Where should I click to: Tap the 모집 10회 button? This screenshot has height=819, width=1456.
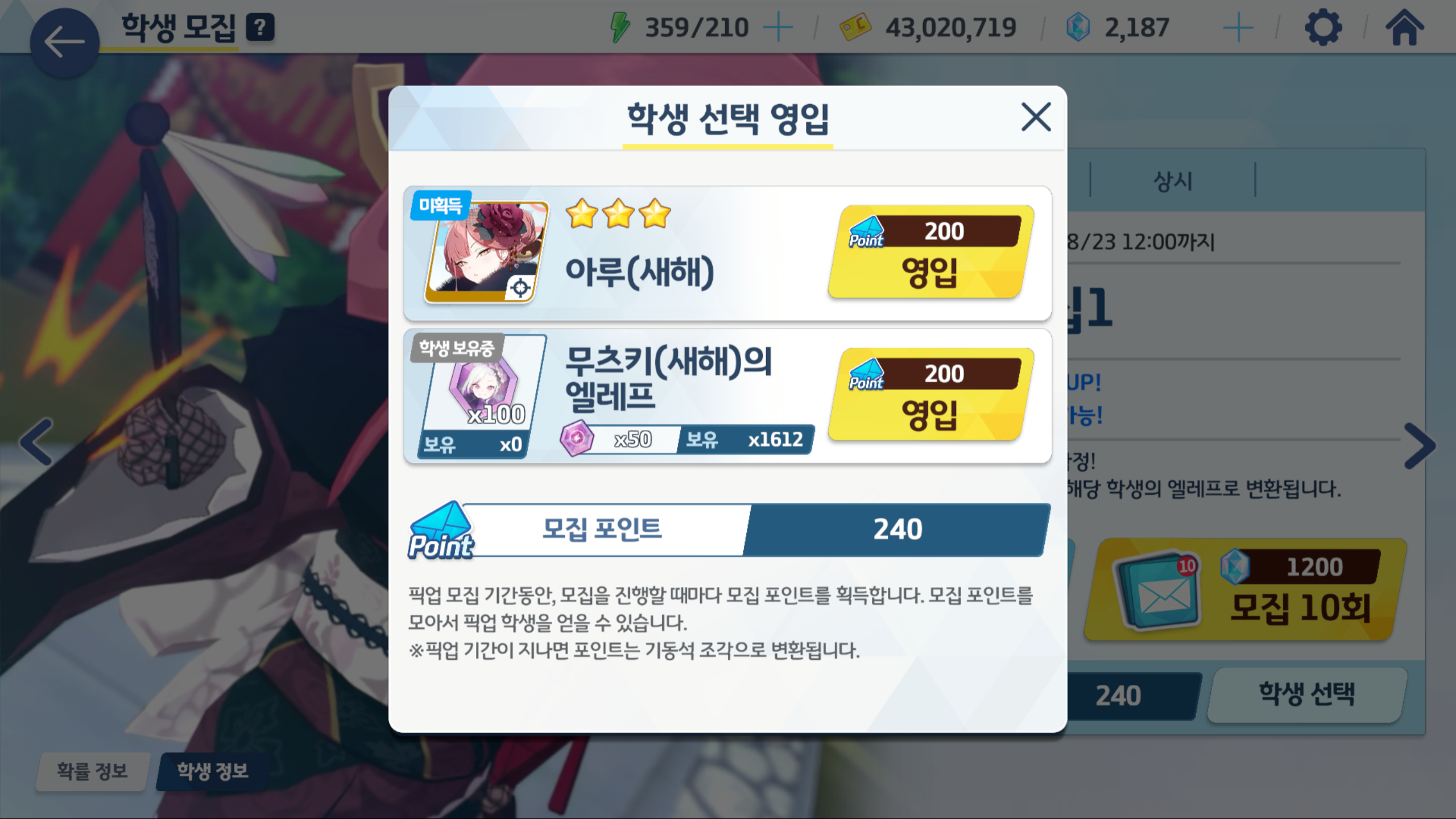click(x=1245, y=589)
